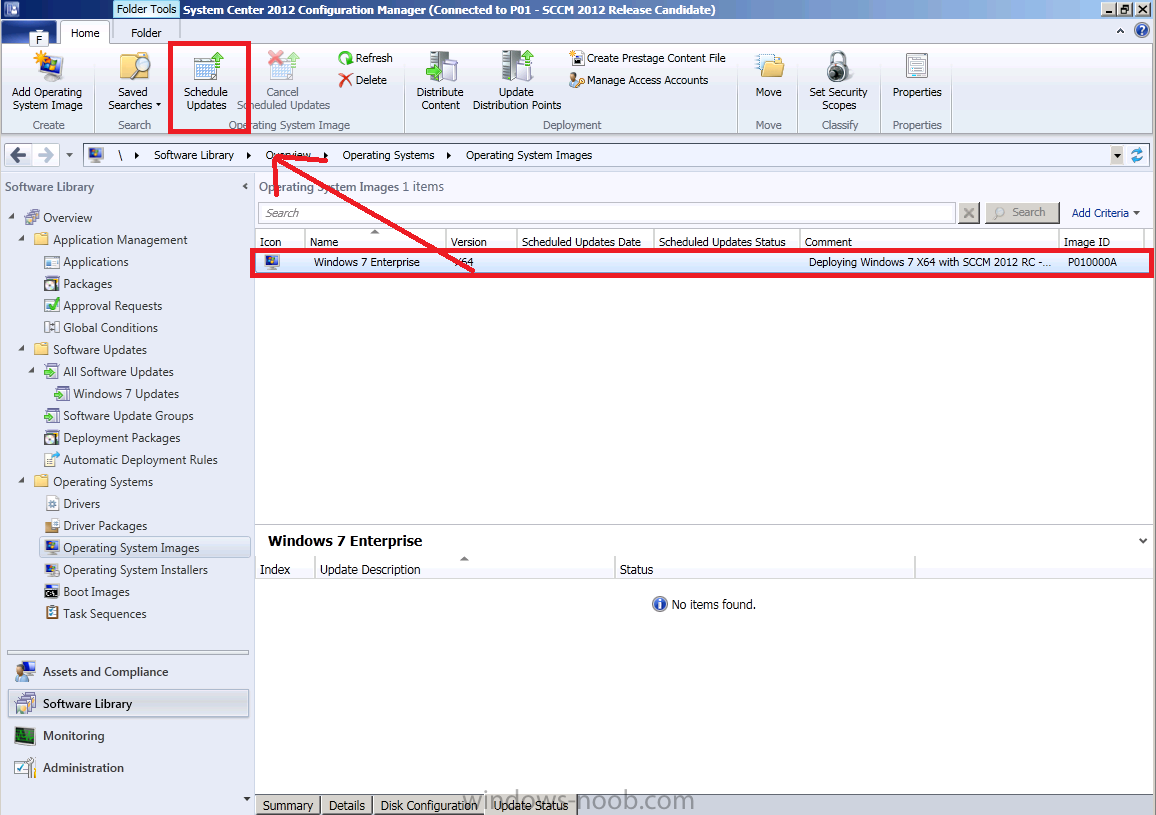This screenshot has width=1156, height=815.
Task: Click the Move folder icon
Action: (769, 66)
